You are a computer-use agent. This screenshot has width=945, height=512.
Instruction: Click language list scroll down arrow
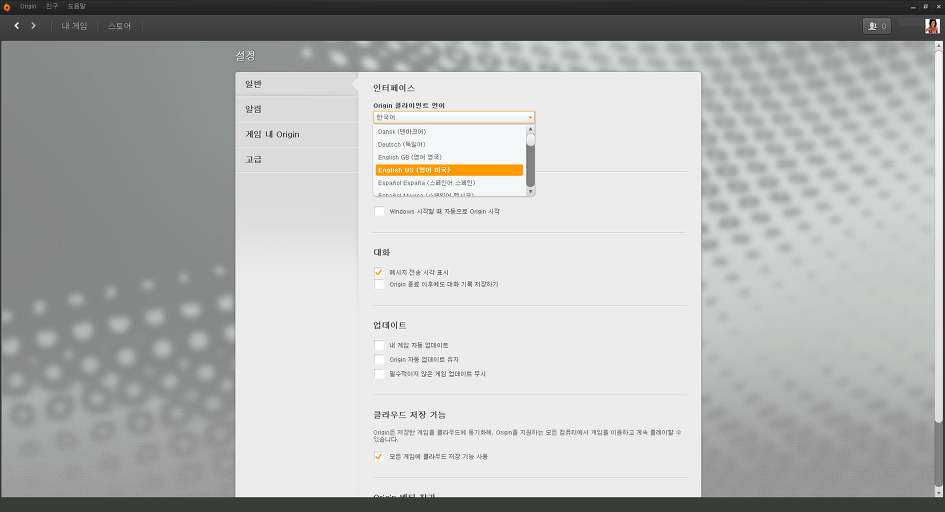(530, 192)
